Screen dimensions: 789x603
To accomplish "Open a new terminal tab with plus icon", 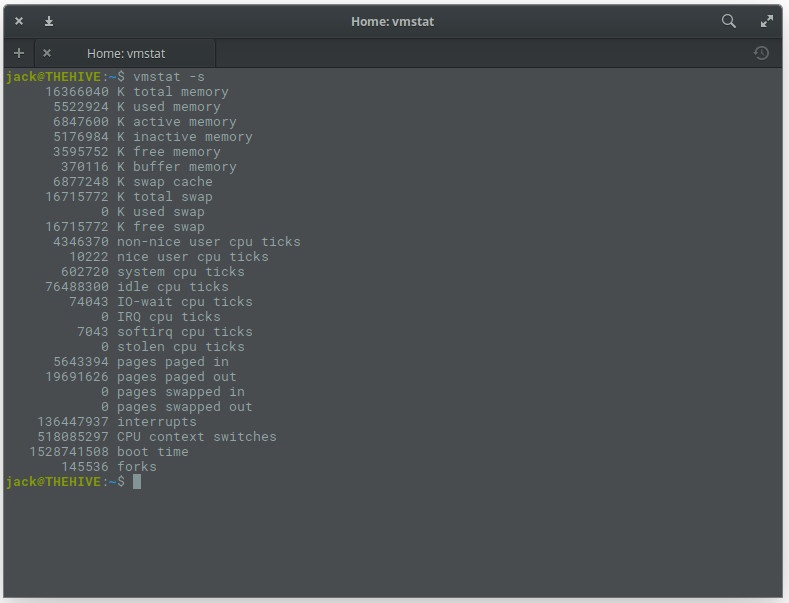I will click(19, 53).
